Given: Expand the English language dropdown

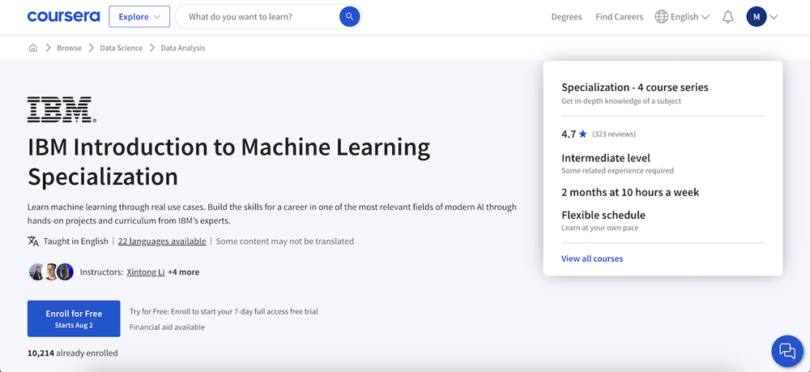Looking at the screenshot, I should coord(690,17).
